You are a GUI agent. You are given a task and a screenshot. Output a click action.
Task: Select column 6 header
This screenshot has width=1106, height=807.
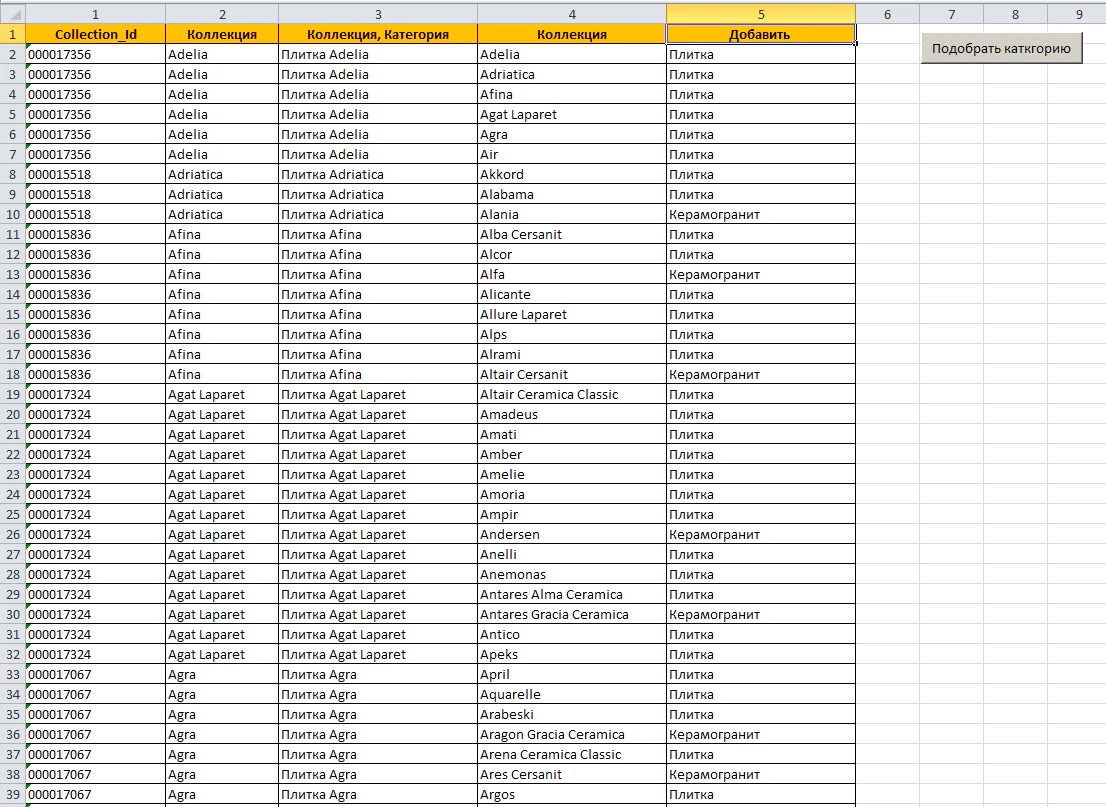(x=887, y=14)
